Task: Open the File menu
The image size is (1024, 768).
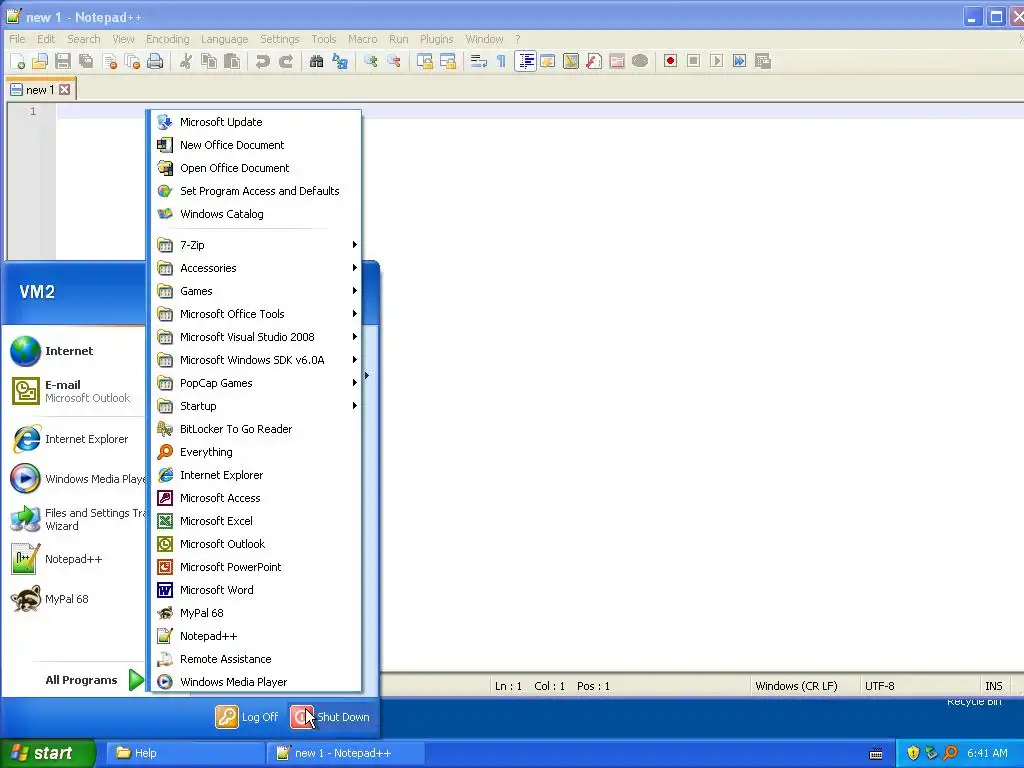Action: 17,39
